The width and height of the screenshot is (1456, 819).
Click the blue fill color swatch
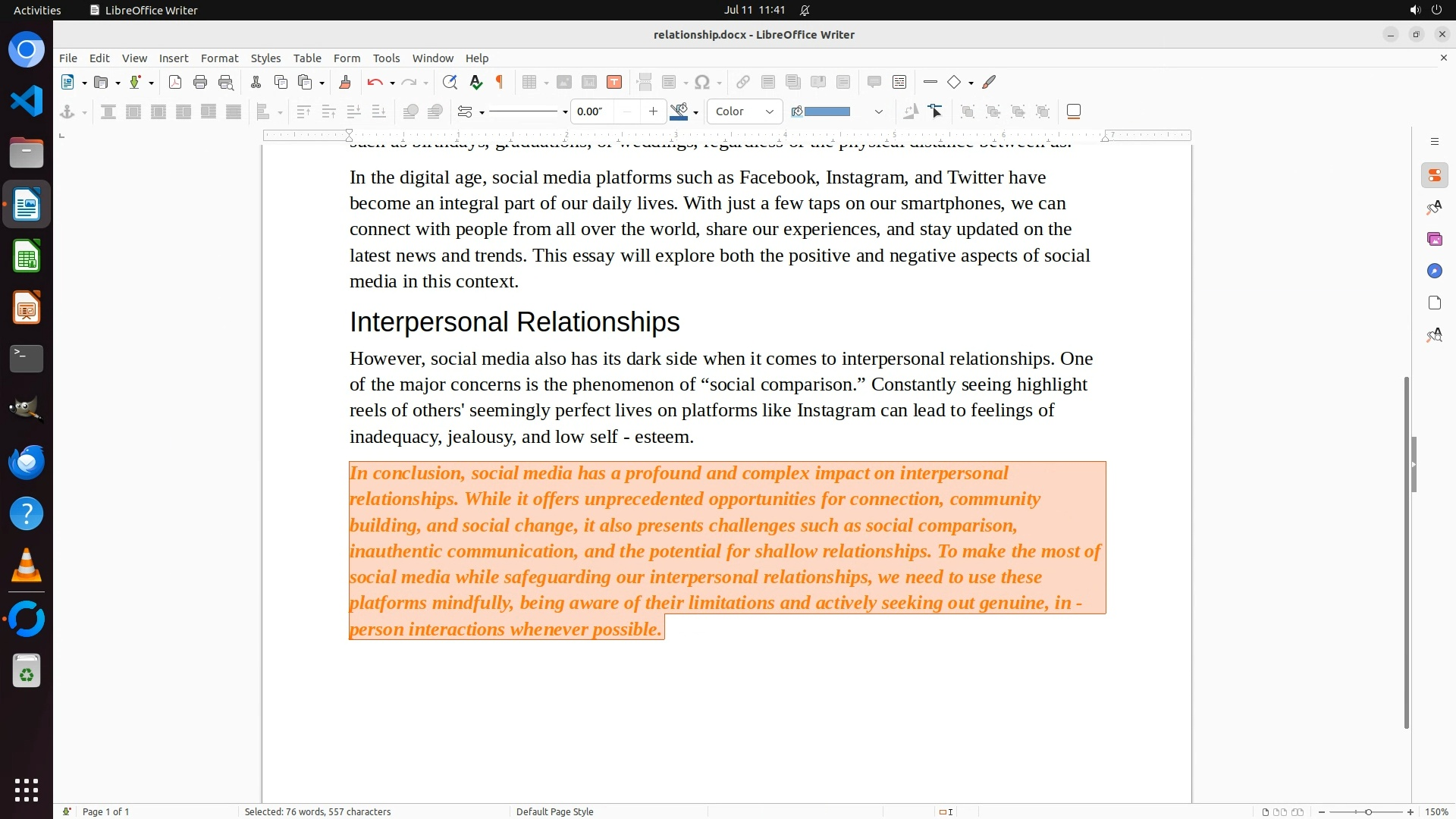(827, 111)
